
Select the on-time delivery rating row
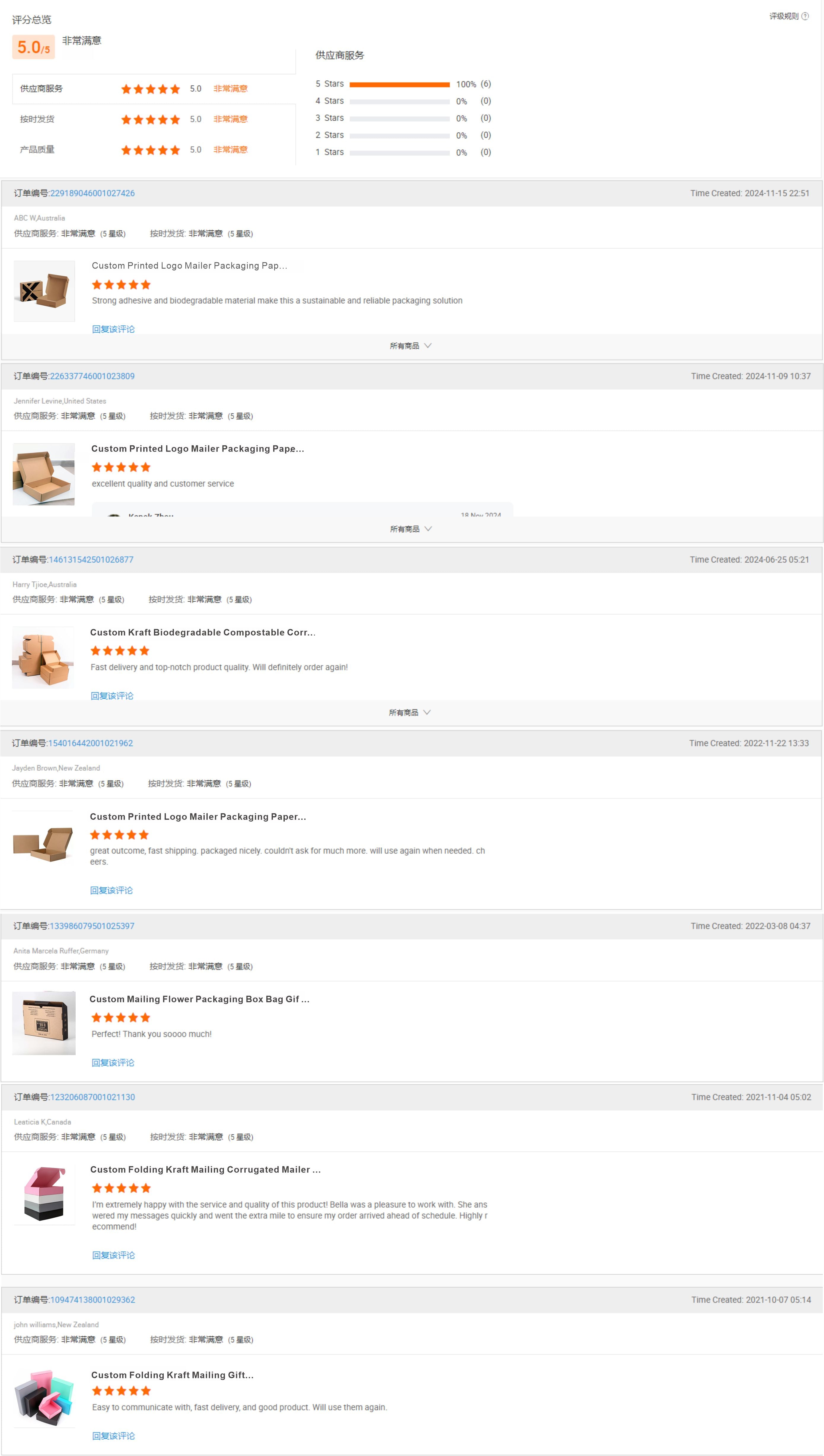pyautogui.click(x=154, y=119)
